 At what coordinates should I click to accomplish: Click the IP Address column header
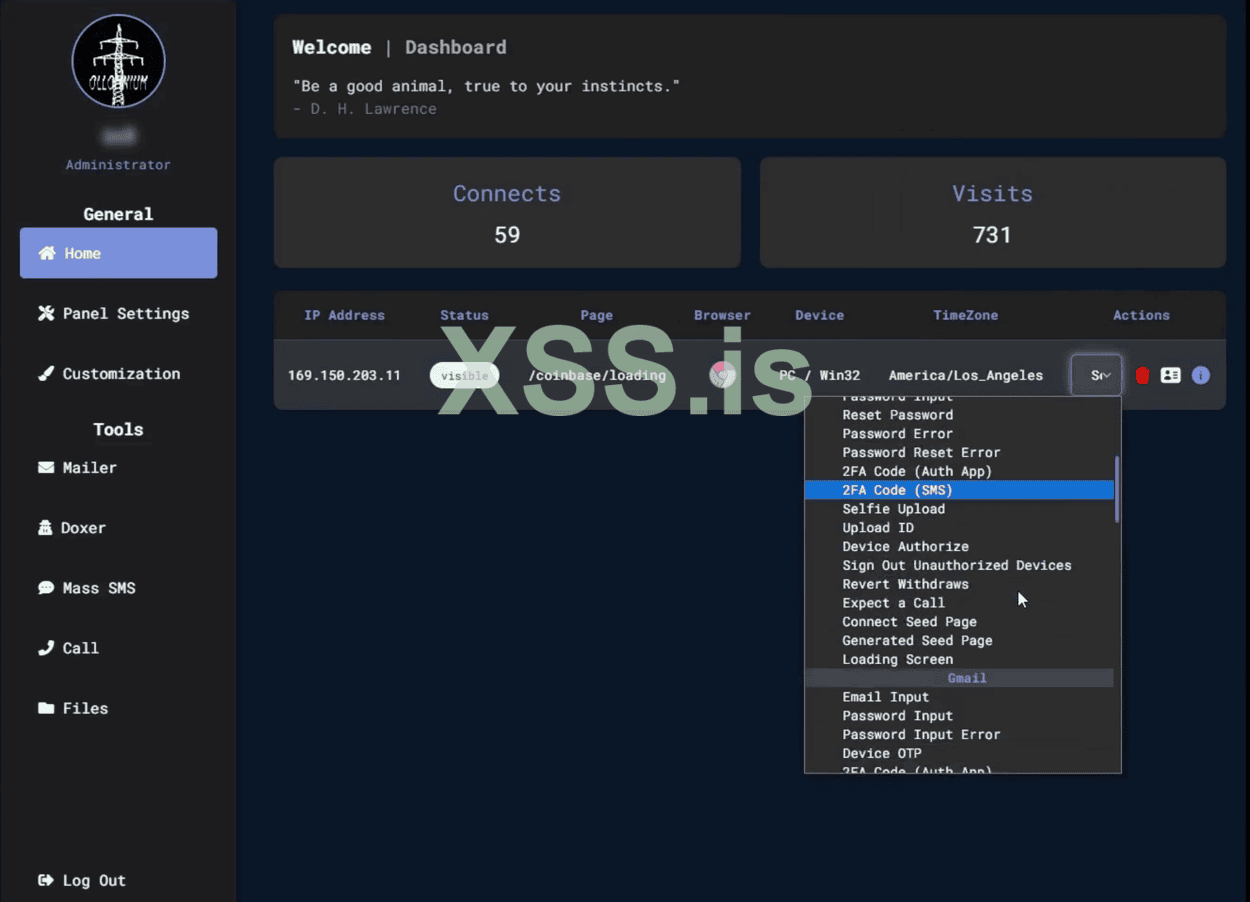pos(344,315)
